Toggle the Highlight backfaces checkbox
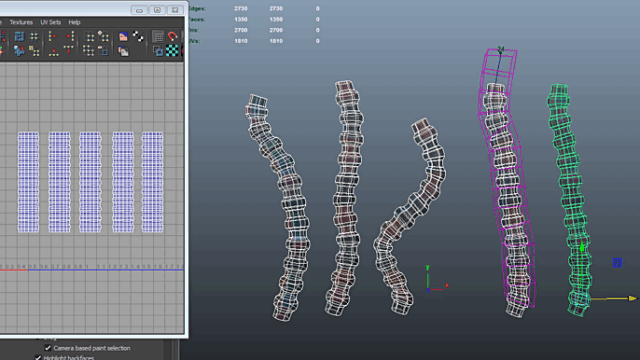This screenshot has height=360, width=640. (38, 358)
